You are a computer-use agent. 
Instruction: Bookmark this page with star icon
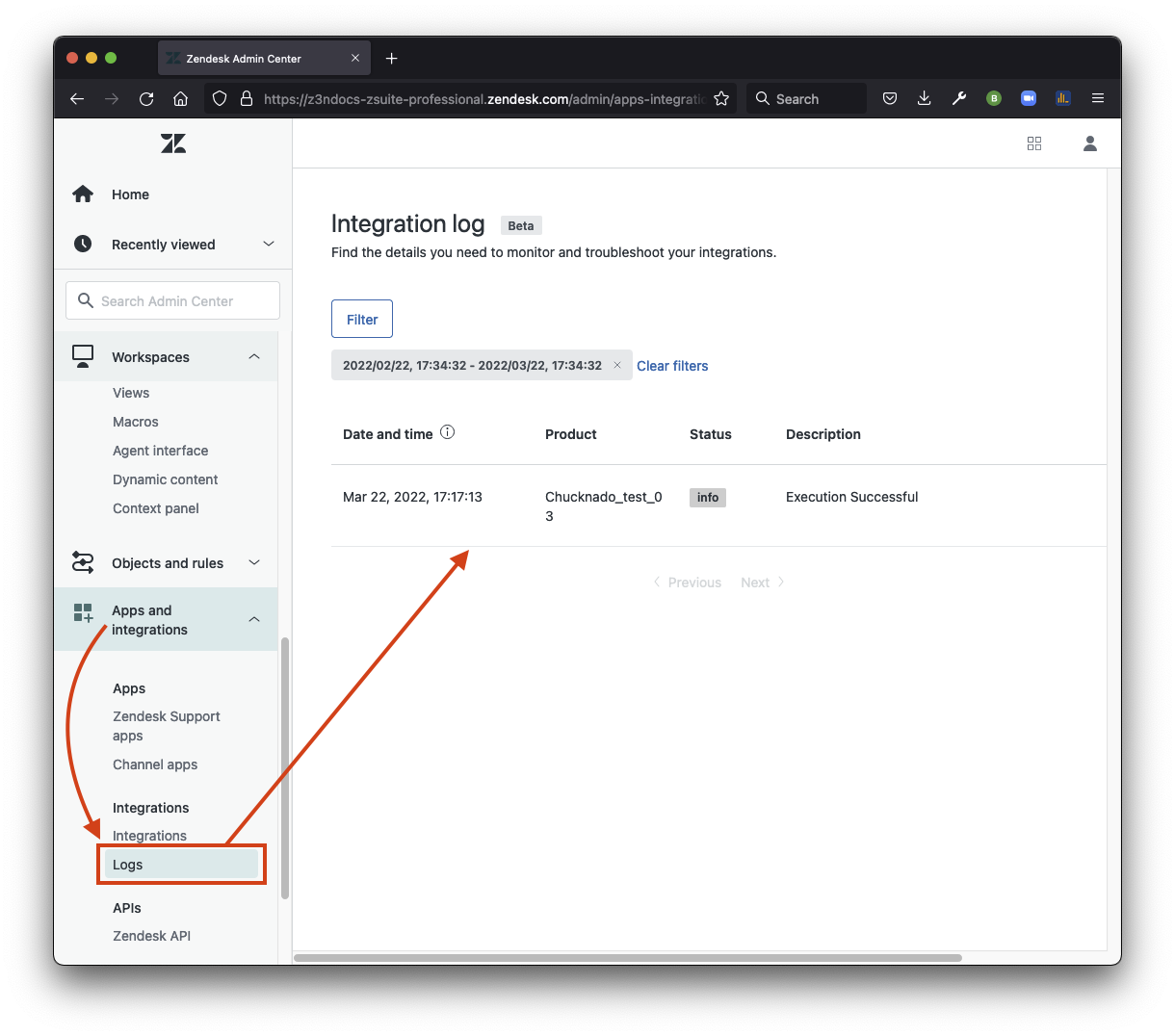(721, 98)
